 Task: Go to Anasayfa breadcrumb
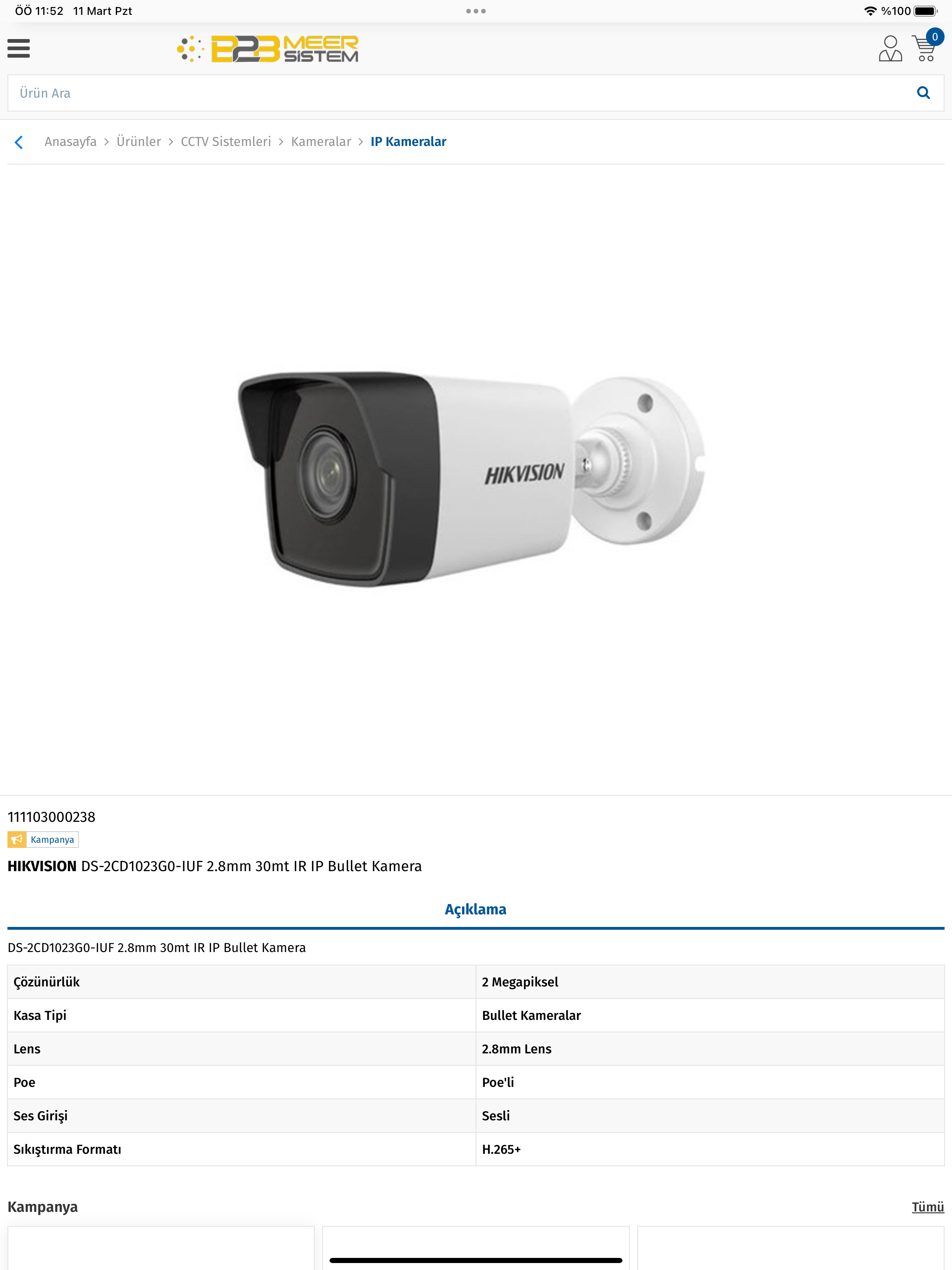pos(71,142)
